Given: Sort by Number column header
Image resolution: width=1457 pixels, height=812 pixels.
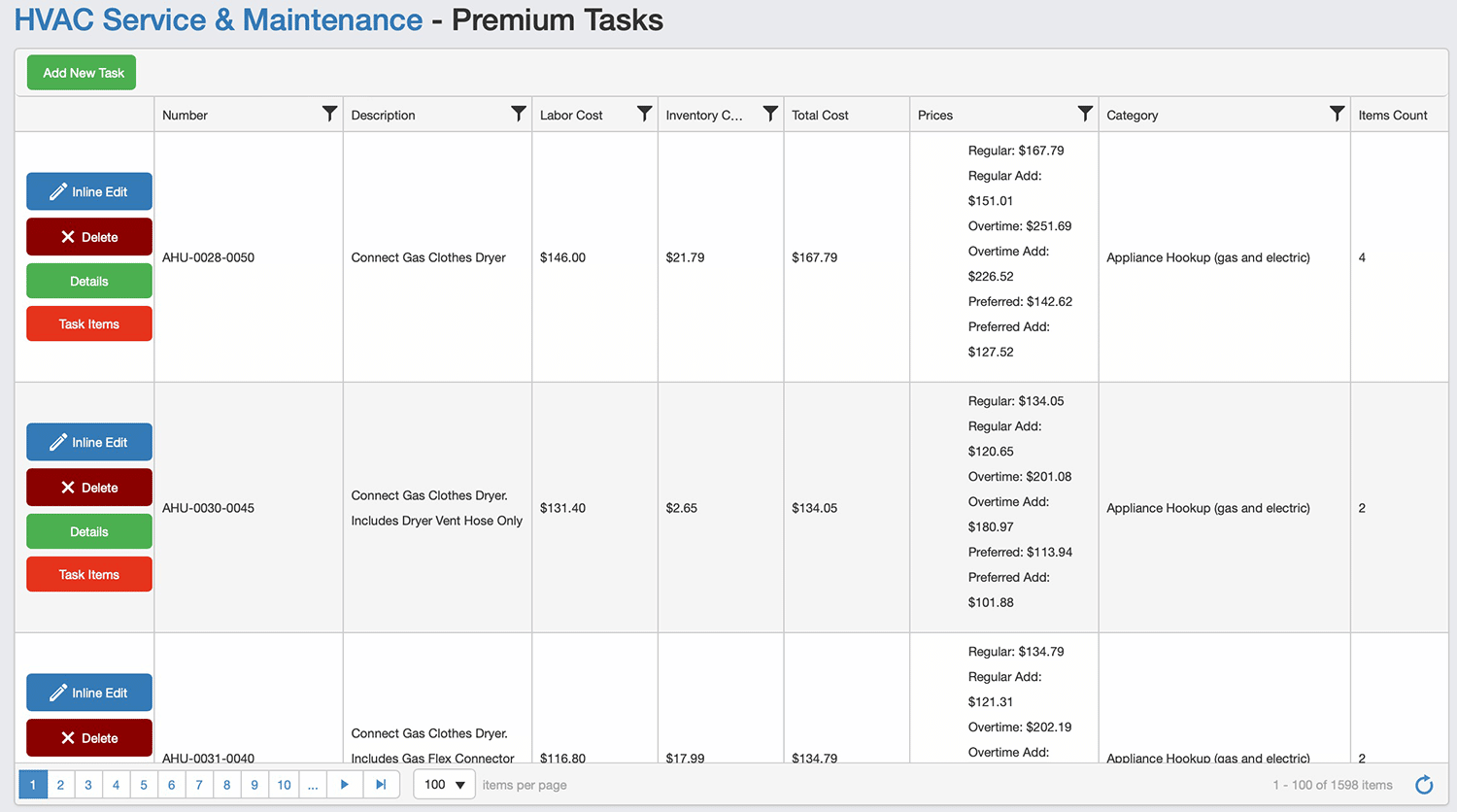Looking at the screenshot, I should coord(185,115).
